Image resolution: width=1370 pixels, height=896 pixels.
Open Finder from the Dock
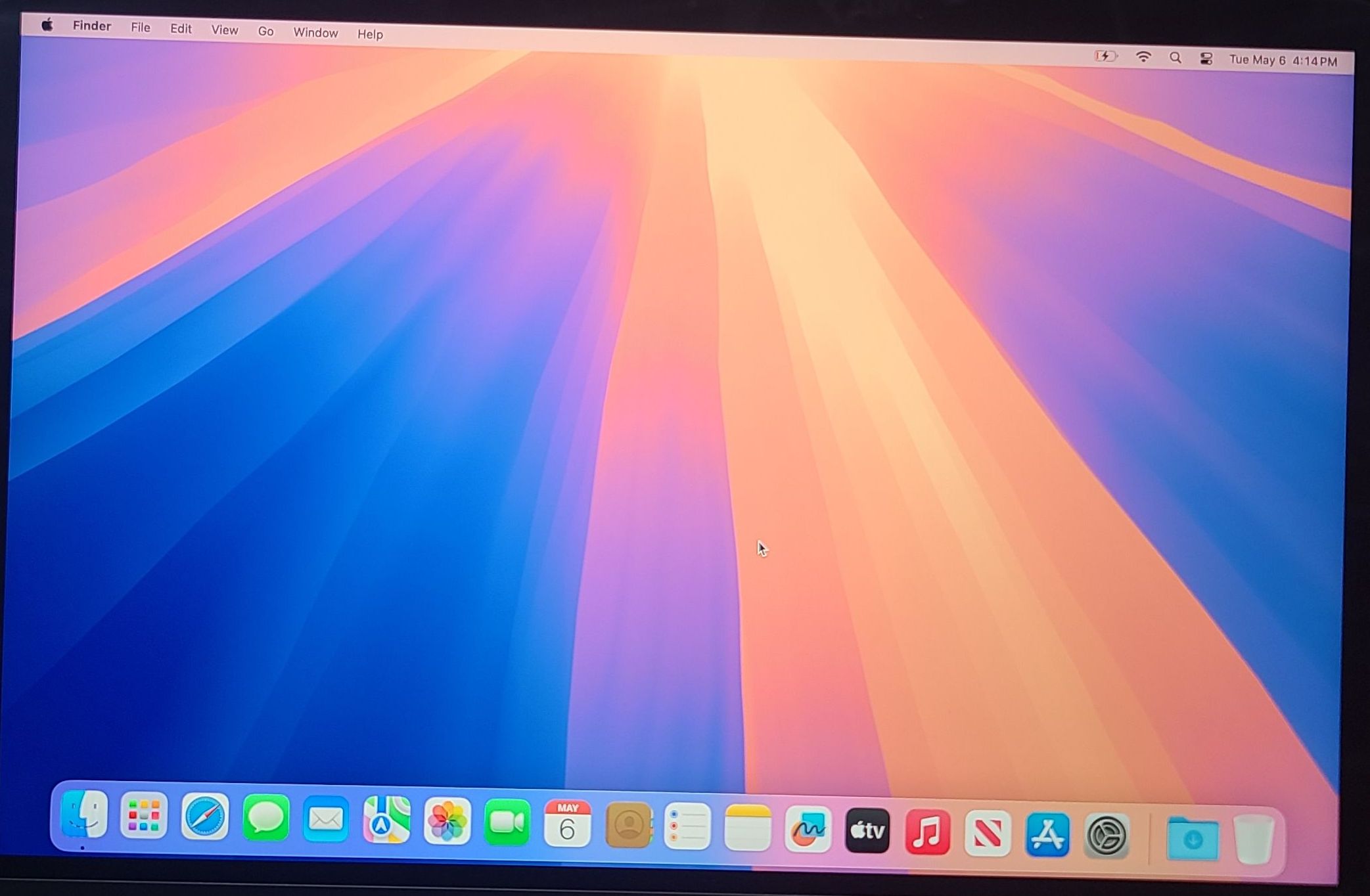[84, 815]
